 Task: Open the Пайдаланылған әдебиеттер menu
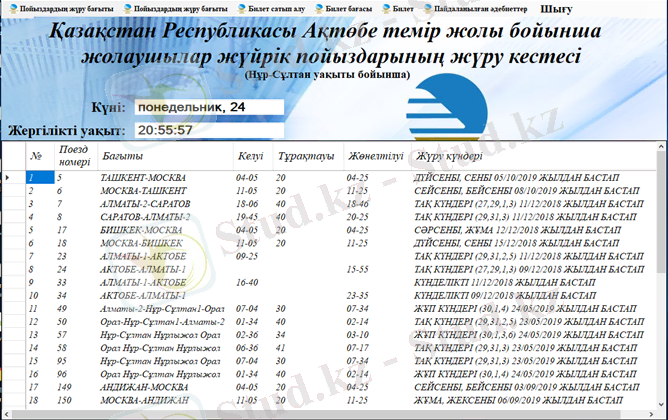(x=475, y=9)
